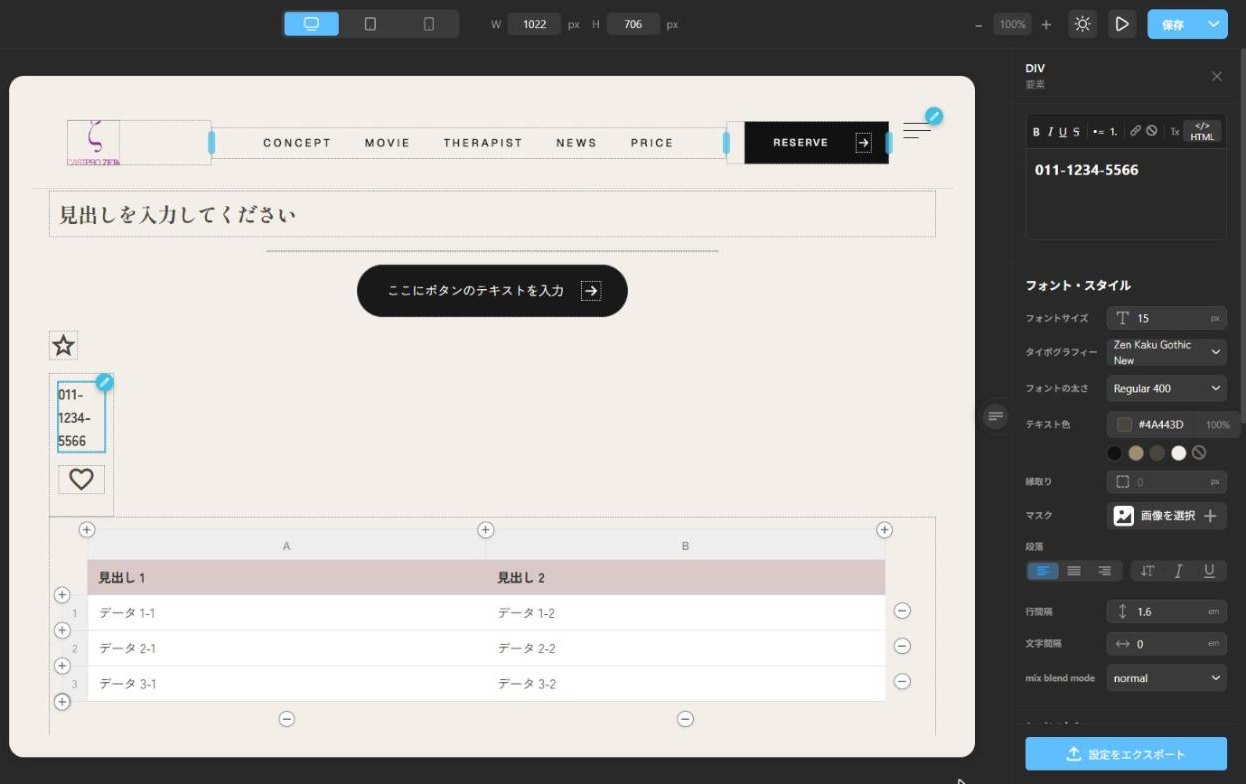Viewport: 1246px width, 784px height.
Task: Choose the no-color swatch option
Action: [1199, 453]
